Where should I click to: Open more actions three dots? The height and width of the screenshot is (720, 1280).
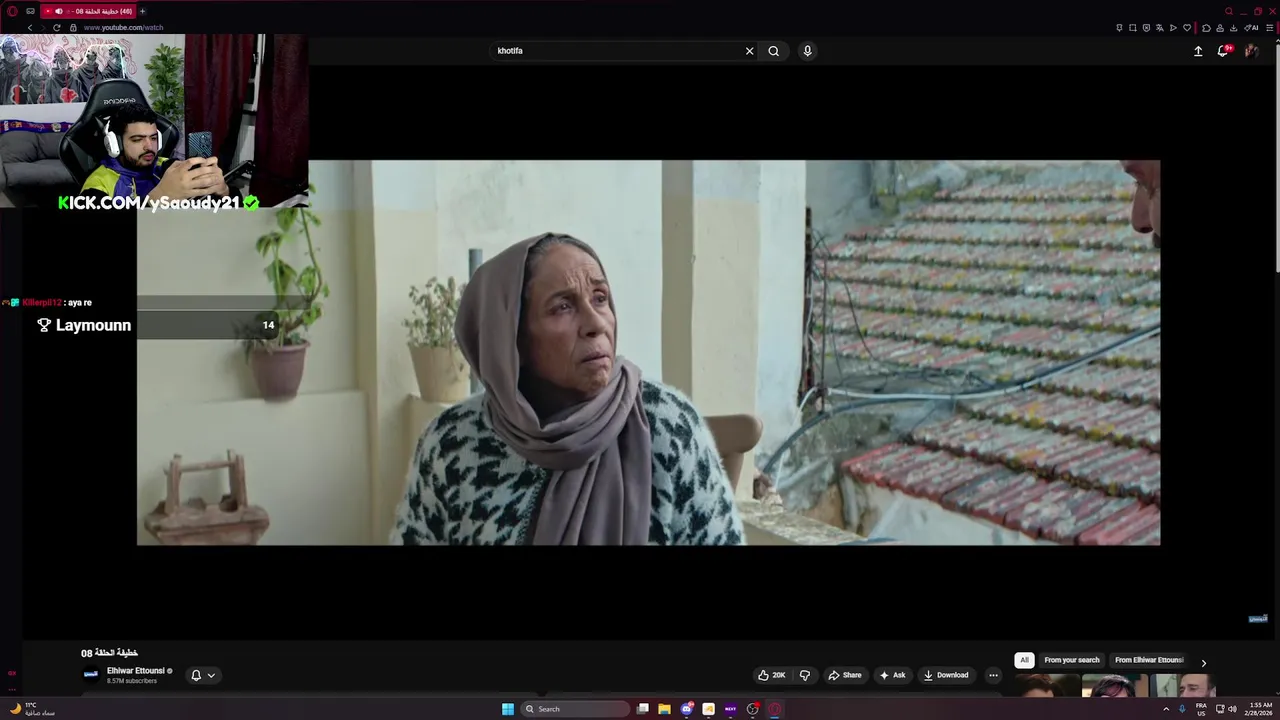point(993,675)
